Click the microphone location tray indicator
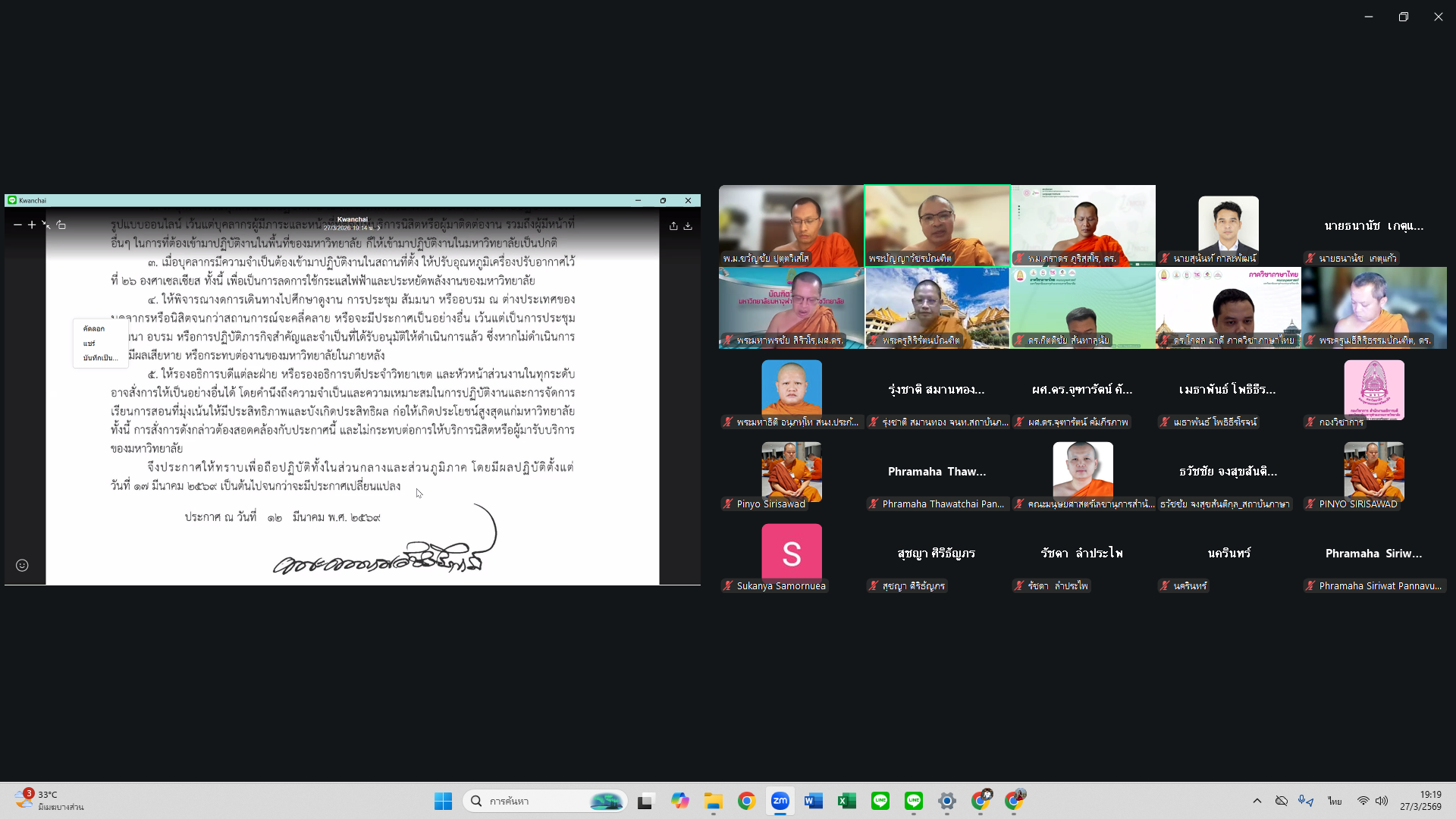 tap(1305, 801)
